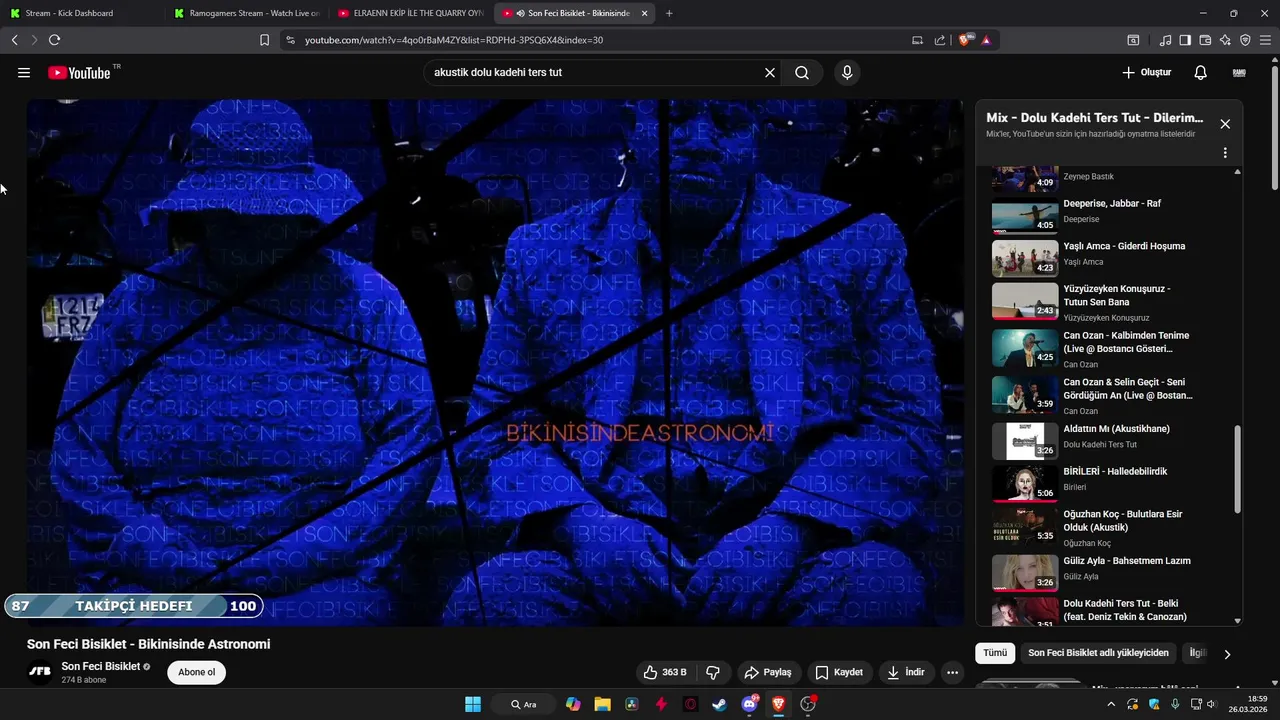Open Brave Shields lion icon
Viewport: 1280px width, 720px height.
click(x=965, y=40)
